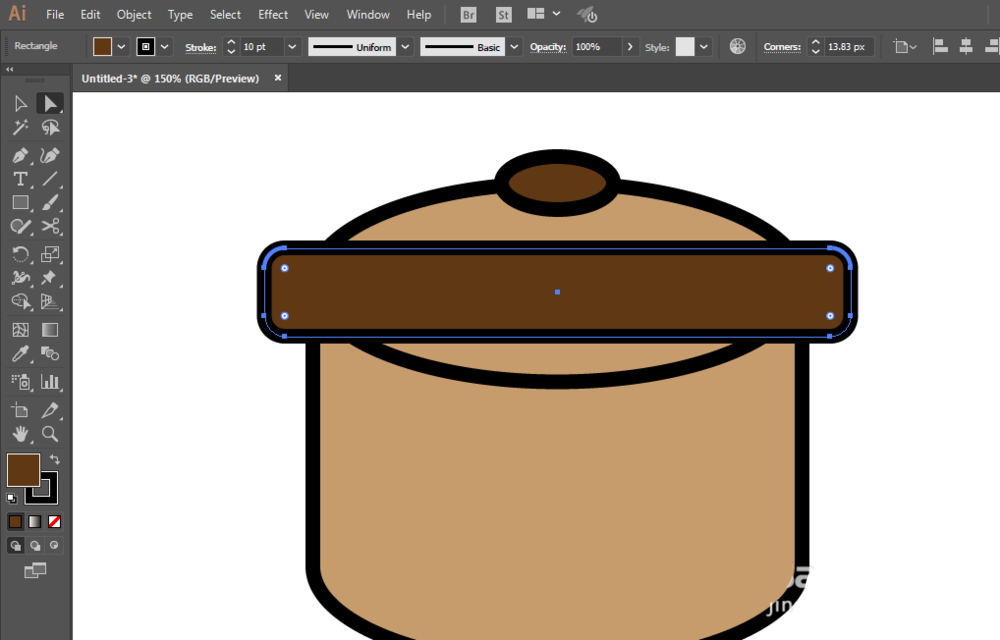This screenshot has width=1000, height=640.
Task: Set paint mode to Gradient
Action: click(35, 521)
